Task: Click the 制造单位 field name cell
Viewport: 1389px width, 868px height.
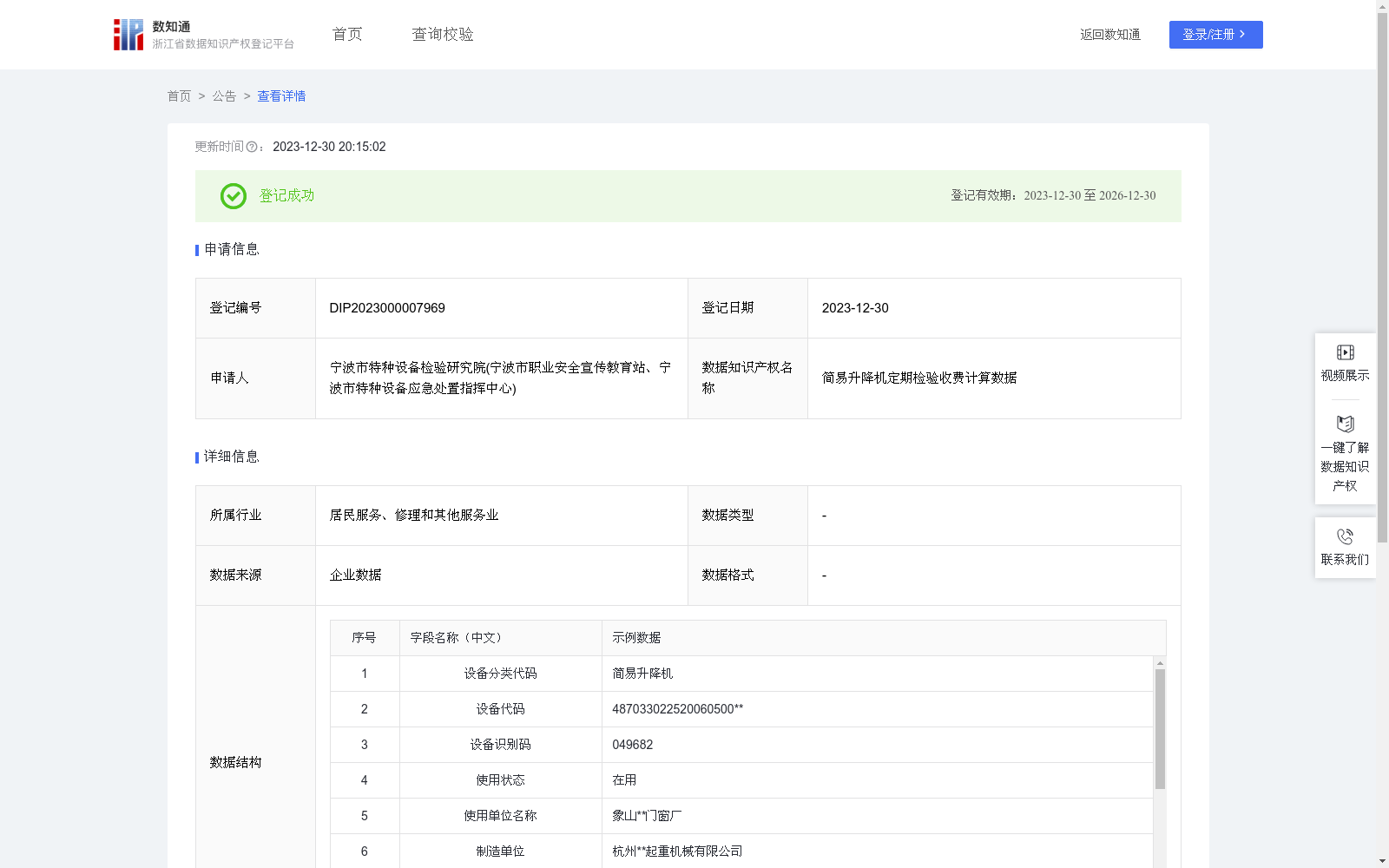Action: point(500,852)
